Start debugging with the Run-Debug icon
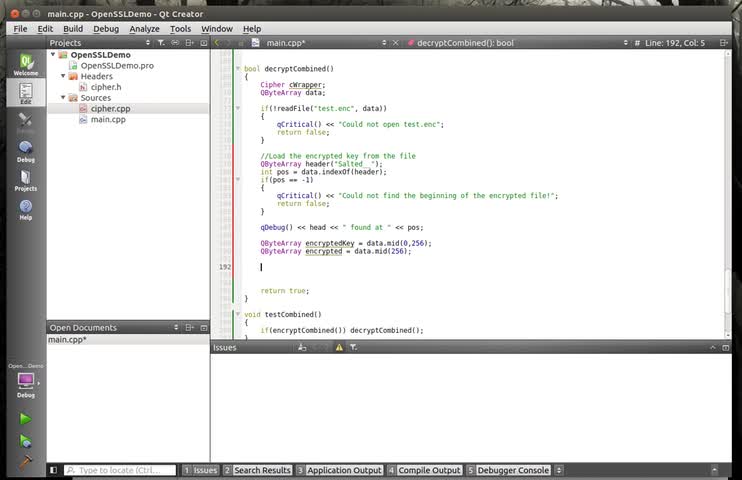Screen dimensions: 742x480 click(25, 441)
